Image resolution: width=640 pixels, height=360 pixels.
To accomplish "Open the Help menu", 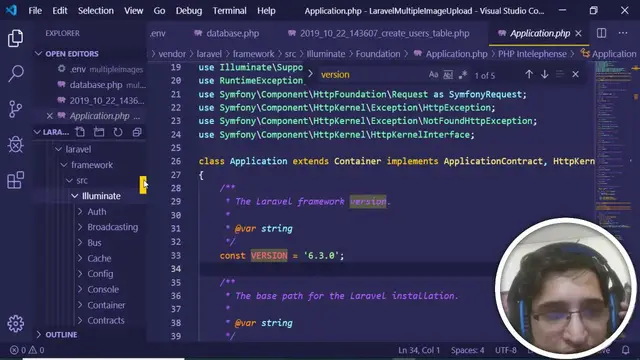I will (x=266, y=11).
